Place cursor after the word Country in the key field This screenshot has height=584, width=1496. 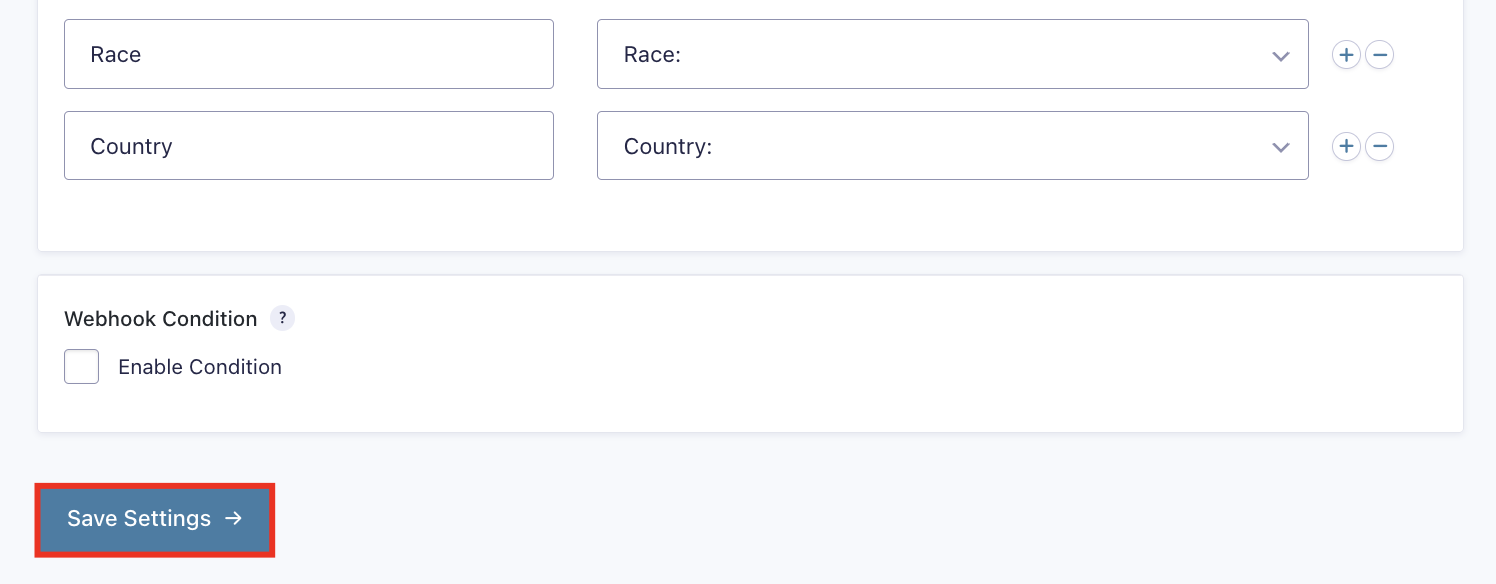174,147
